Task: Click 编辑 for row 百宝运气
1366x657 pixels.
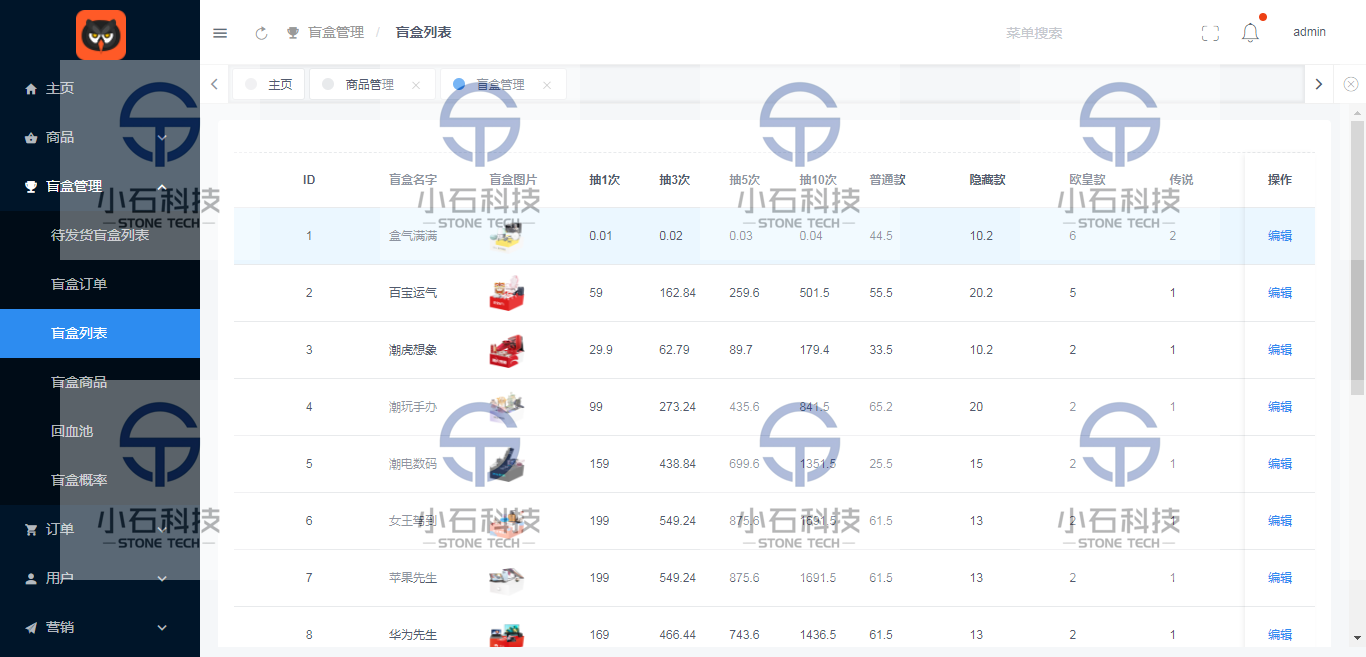Action: click(x=1280, y=293)
